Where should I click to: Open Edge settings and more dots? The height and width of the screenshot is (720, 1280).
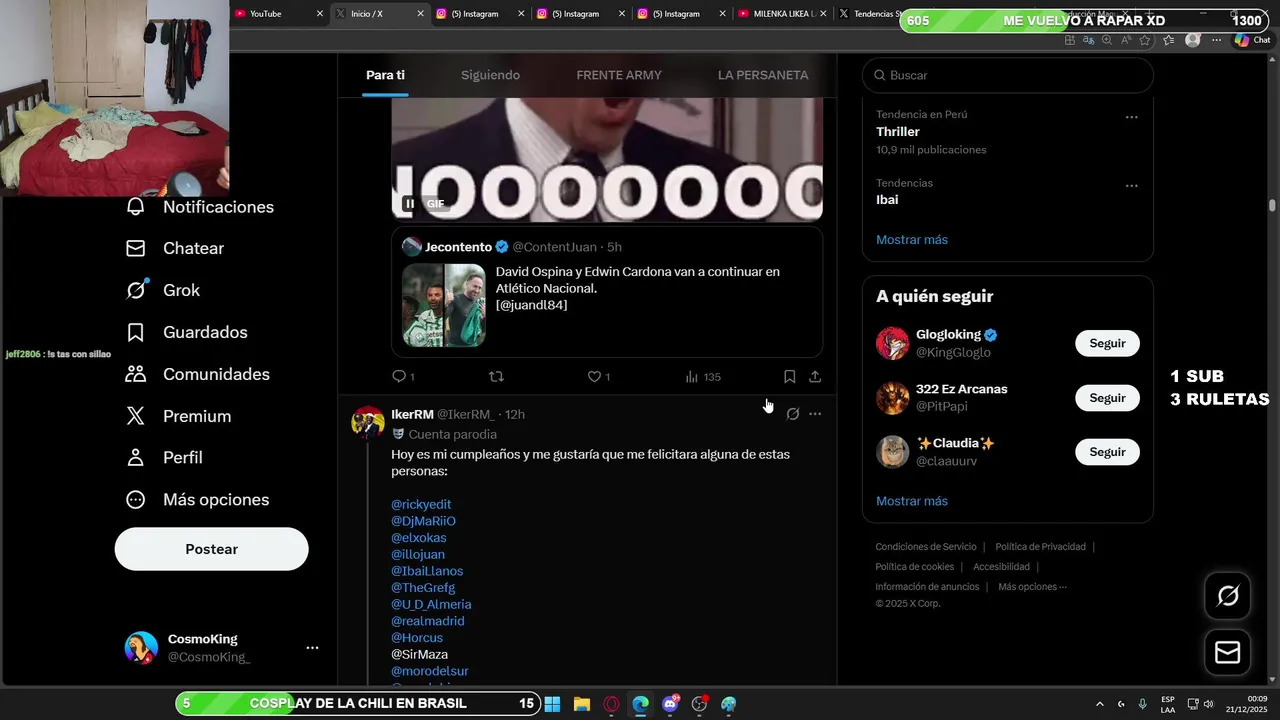[1216, 40]
